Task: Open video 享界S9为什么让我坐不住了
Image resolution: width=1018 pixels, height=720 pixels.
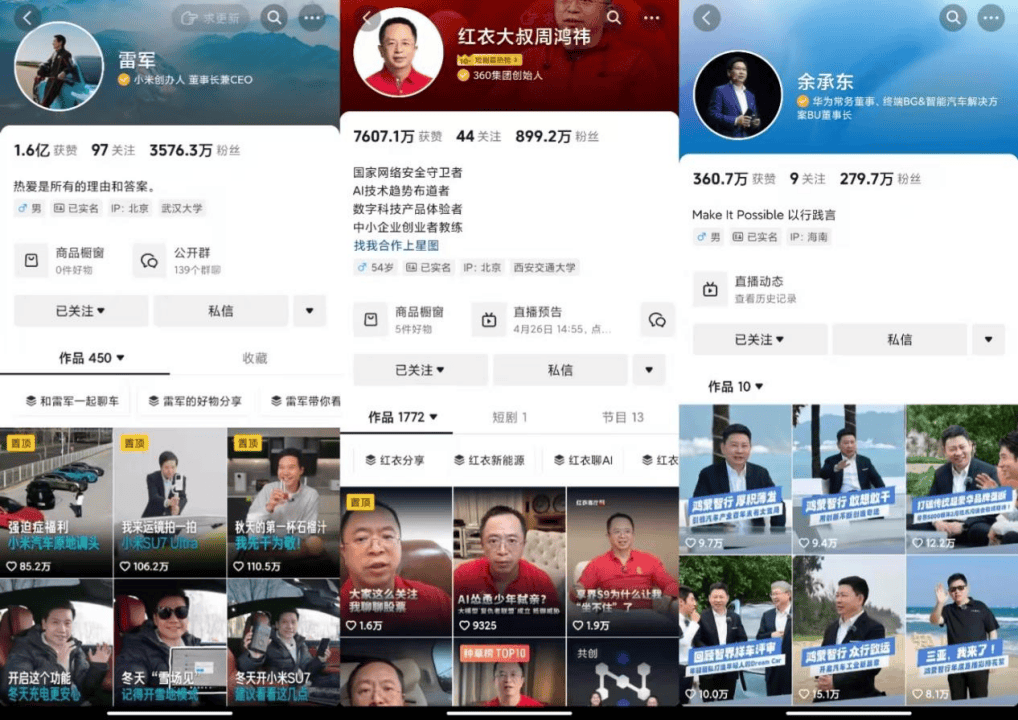Action: pyautogui.click(x=623, y=562)
